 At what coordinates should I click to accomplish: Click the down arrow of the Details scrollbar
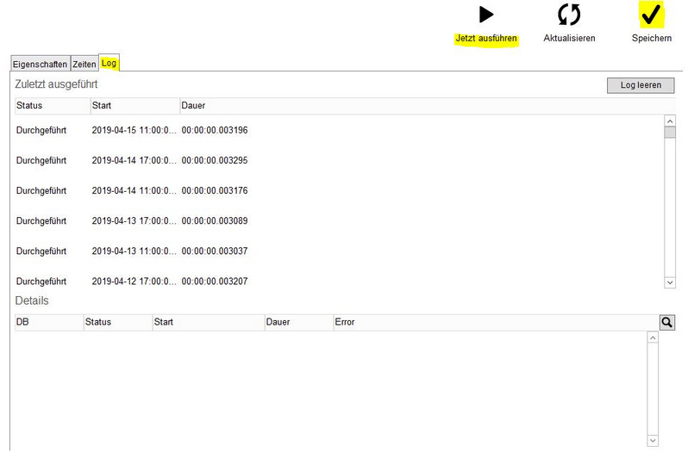(x=653, y=440)
